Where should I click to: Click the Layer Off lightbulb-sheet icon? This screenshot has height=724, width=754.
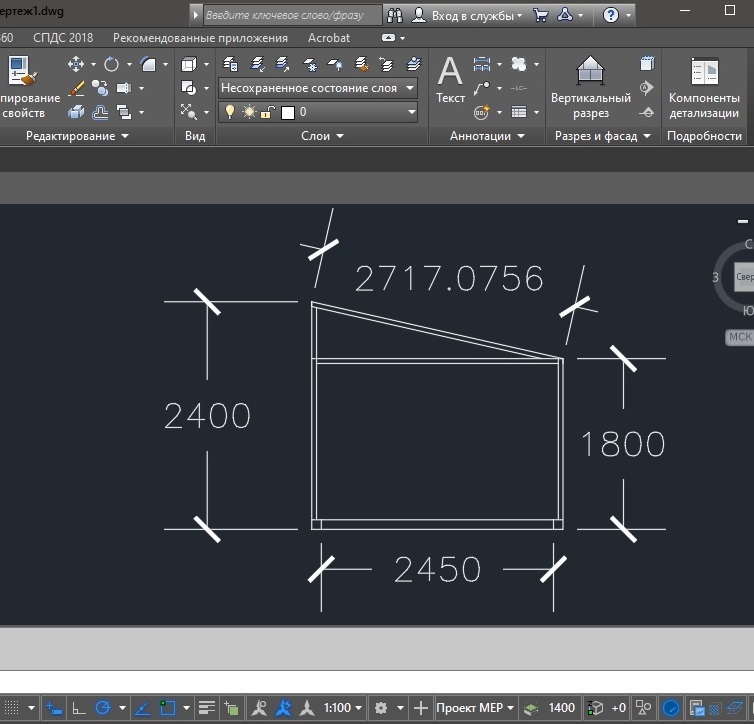335,64
